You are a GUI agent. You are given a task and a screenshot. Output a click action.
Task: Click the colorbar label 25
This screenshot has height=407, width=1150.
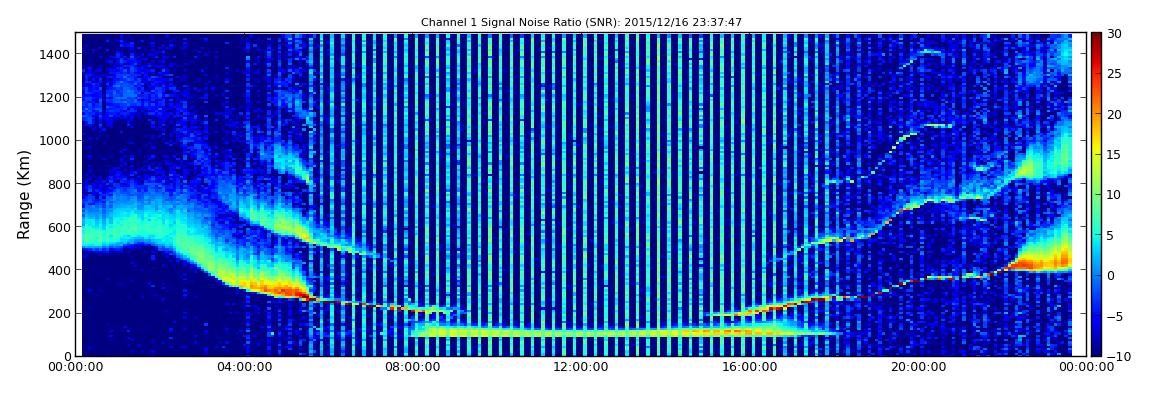(1115, 74)
